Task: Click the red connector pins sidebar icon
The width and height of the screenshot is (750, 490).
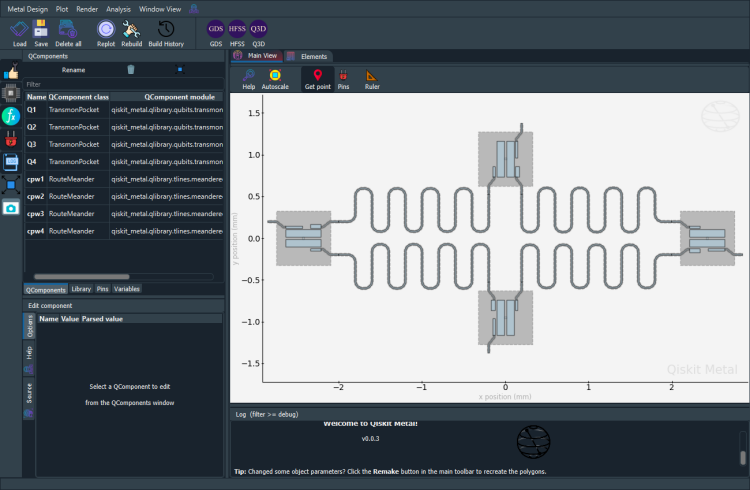Action: (x=11, y=139)
